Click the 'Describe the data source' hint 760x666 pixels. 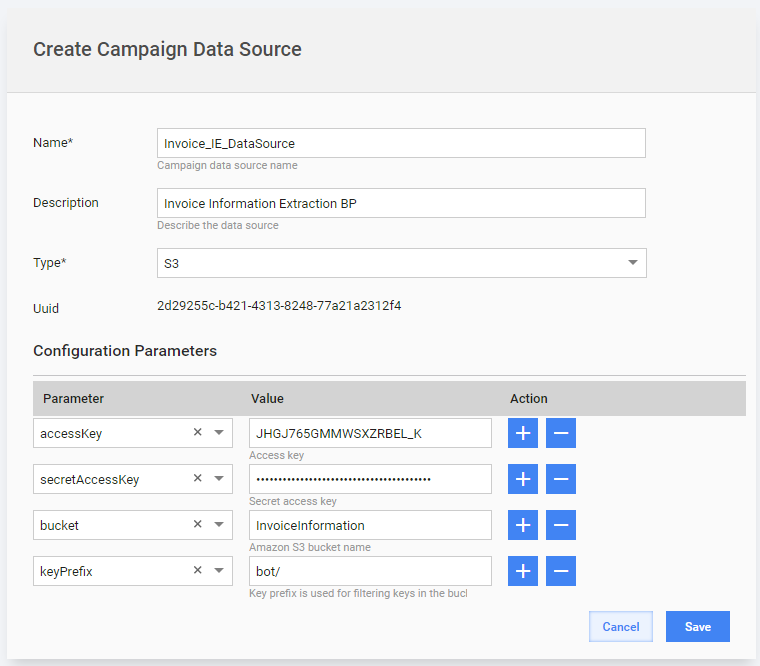(x=218, y=225)
